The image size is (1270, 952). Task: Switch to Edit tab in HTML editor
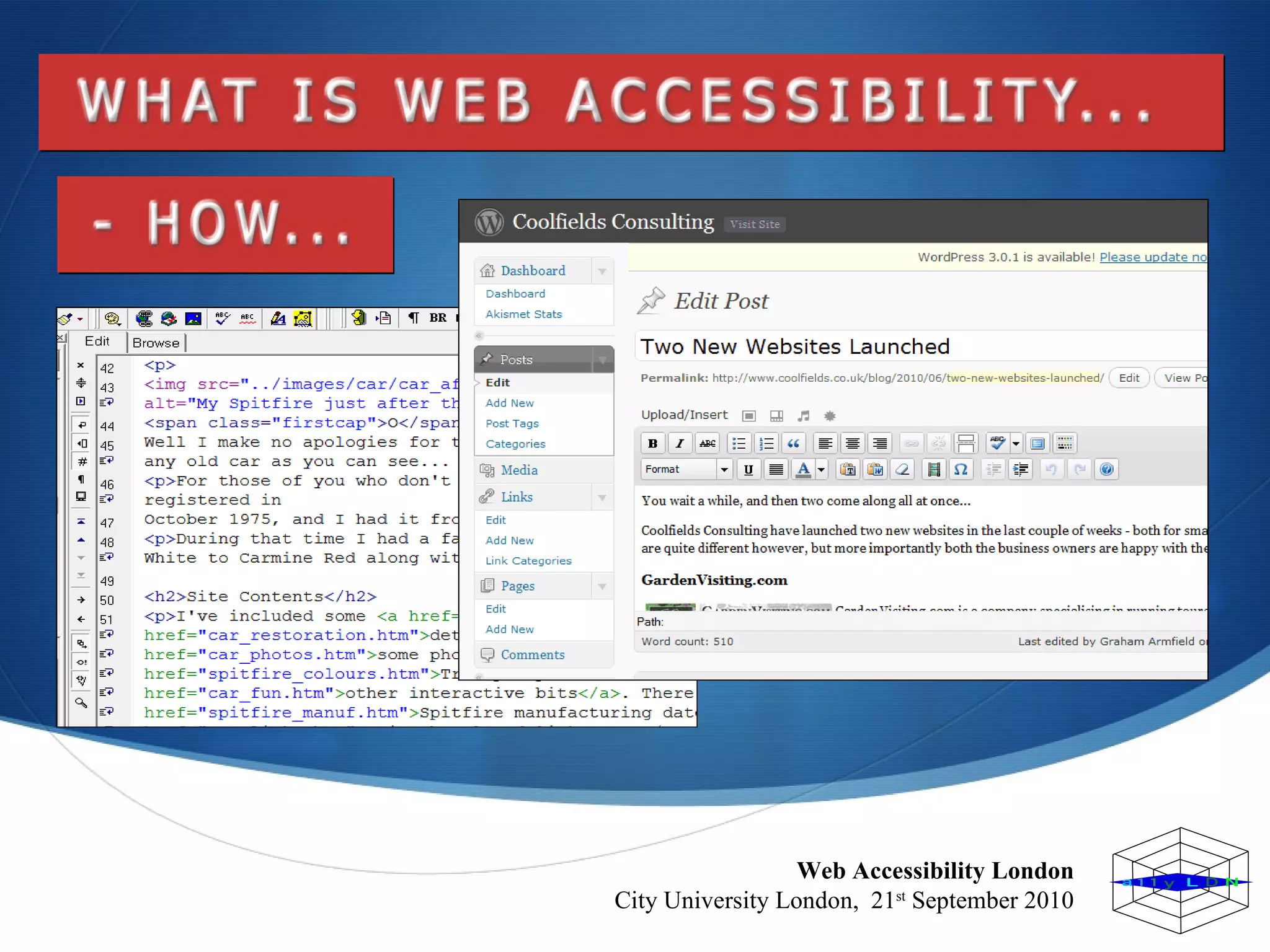point(97,341)
